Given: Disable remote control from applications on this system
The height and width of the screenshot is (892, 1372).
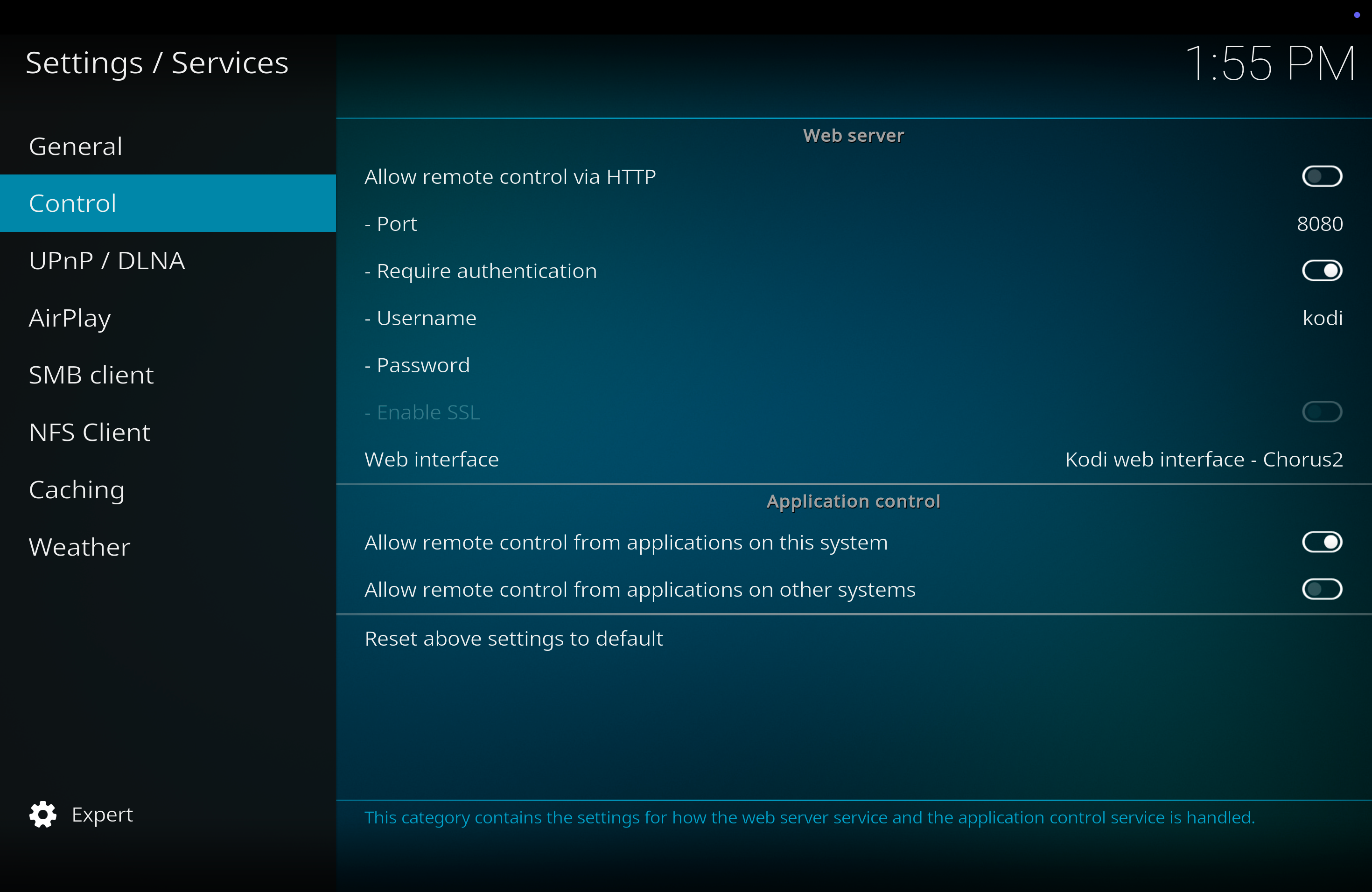Looking at the screenshot, I should pyautogui.click(x=1322, y=542).
